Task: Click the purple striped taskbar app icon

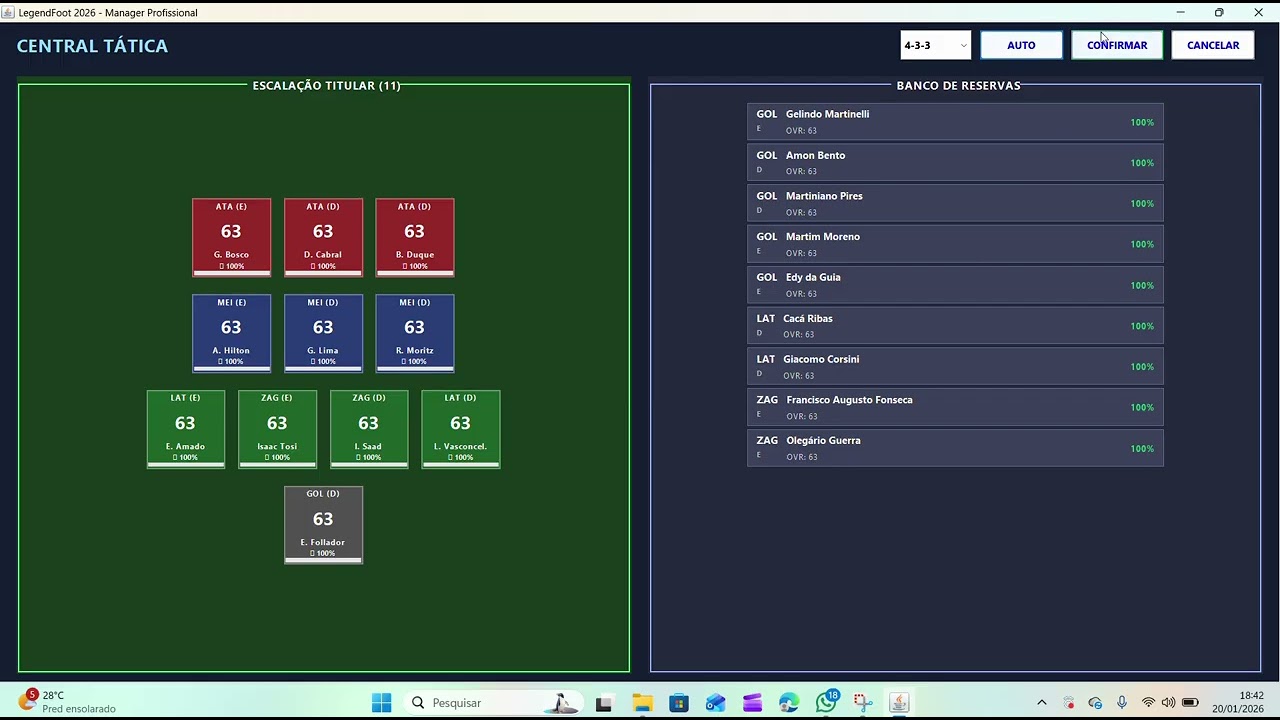Action: (752, 703)
